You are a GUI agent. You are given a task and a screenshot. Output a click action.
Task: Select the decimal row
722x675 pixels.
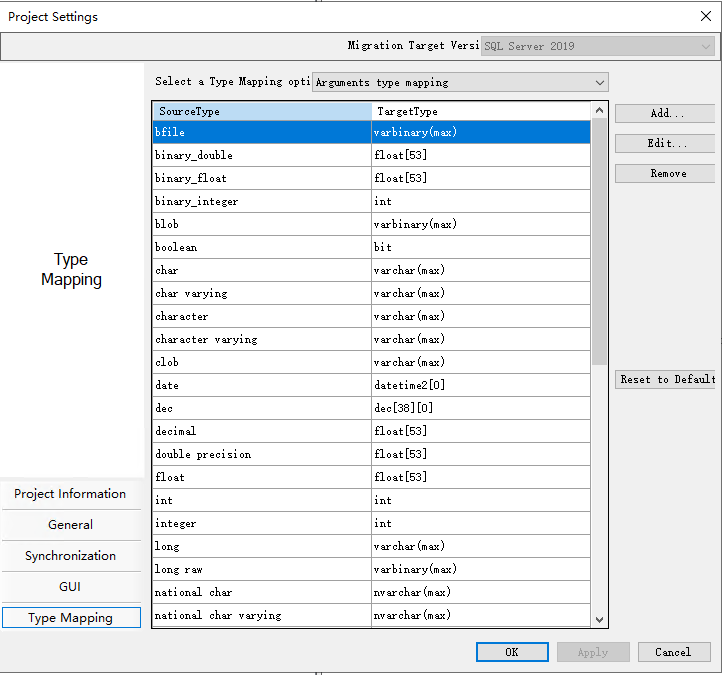click(x=371, y=431)
